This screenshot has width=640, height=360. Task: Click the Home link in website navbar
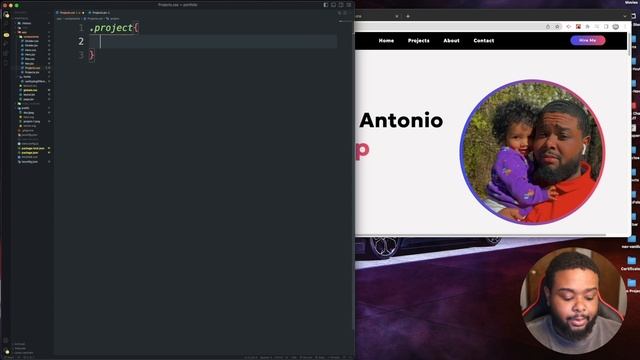coord(386,40)
